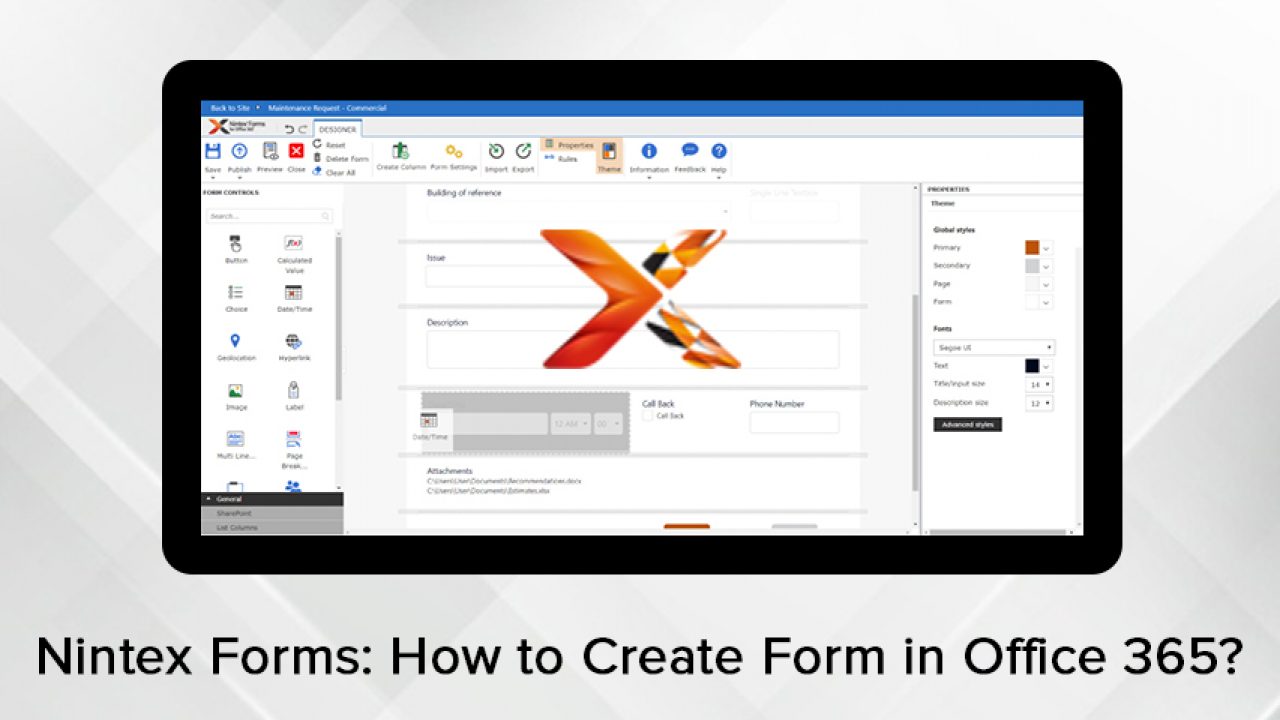
Task: Expand the List Columns section
Action: click(x=272, y=527)
